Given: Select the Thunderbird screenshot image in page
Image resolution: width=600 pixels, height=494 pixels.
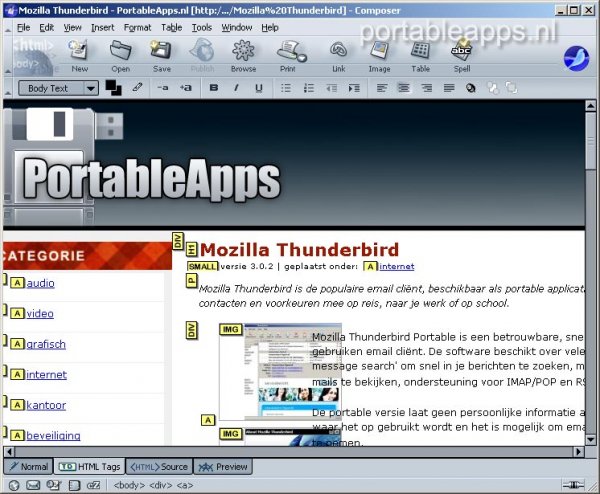Looking at the screenshot, I should point(280,372).
